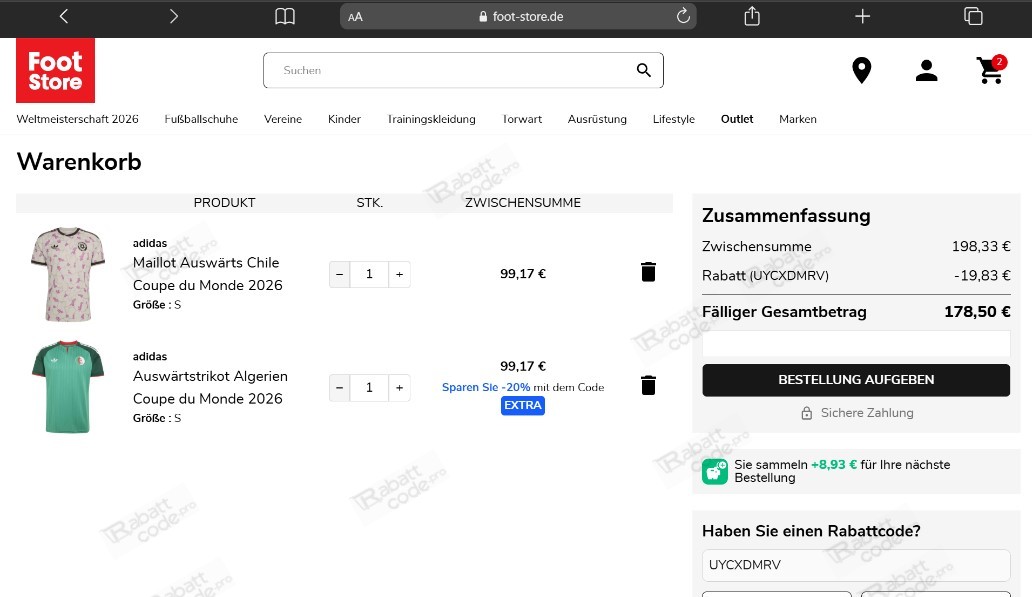Click the Chile jersey quantity field
This screenshot has height=597, width=1032.
[x=369, y=274]
